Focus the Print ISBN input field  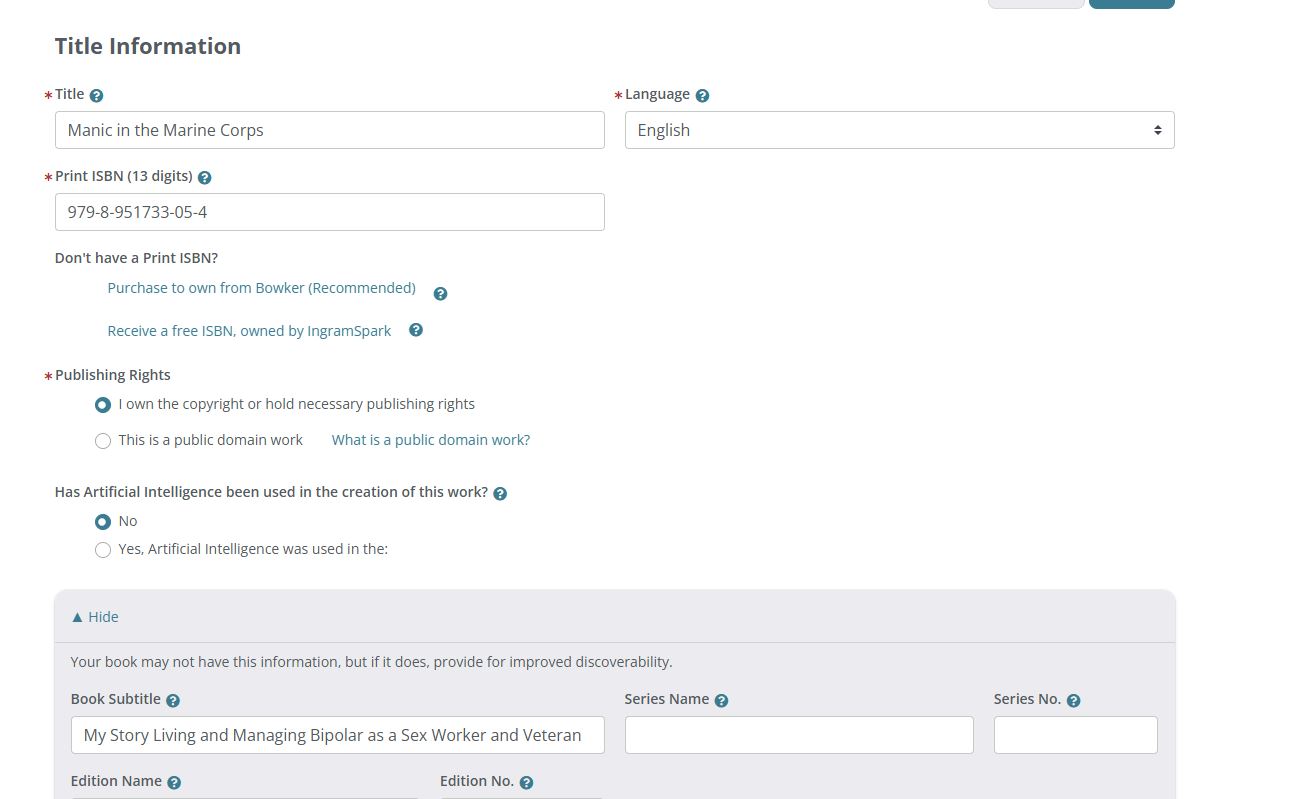click(x=330, y=212)
